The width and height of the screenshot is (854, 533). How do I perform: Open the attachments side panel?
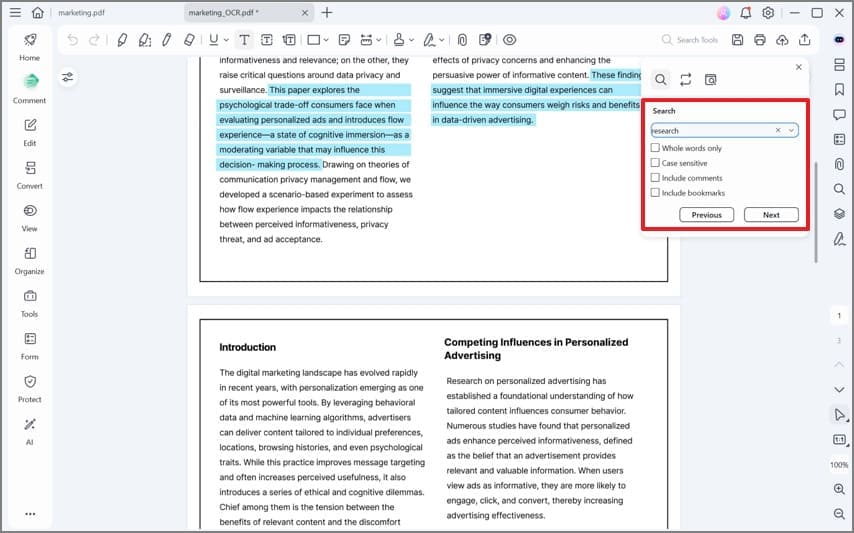[839, 164]
